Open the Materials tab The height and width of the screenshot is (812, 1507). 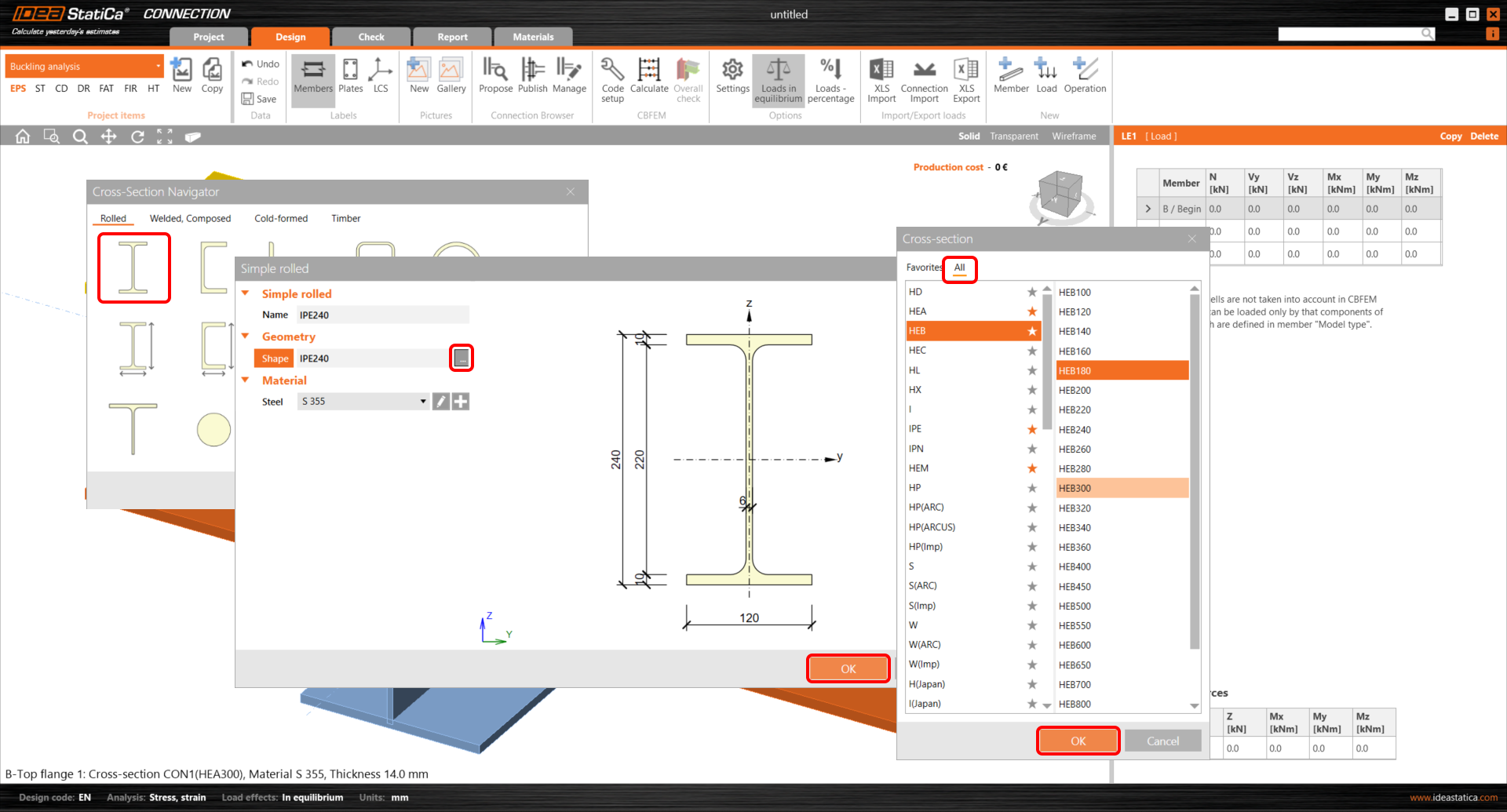(534, 37)
